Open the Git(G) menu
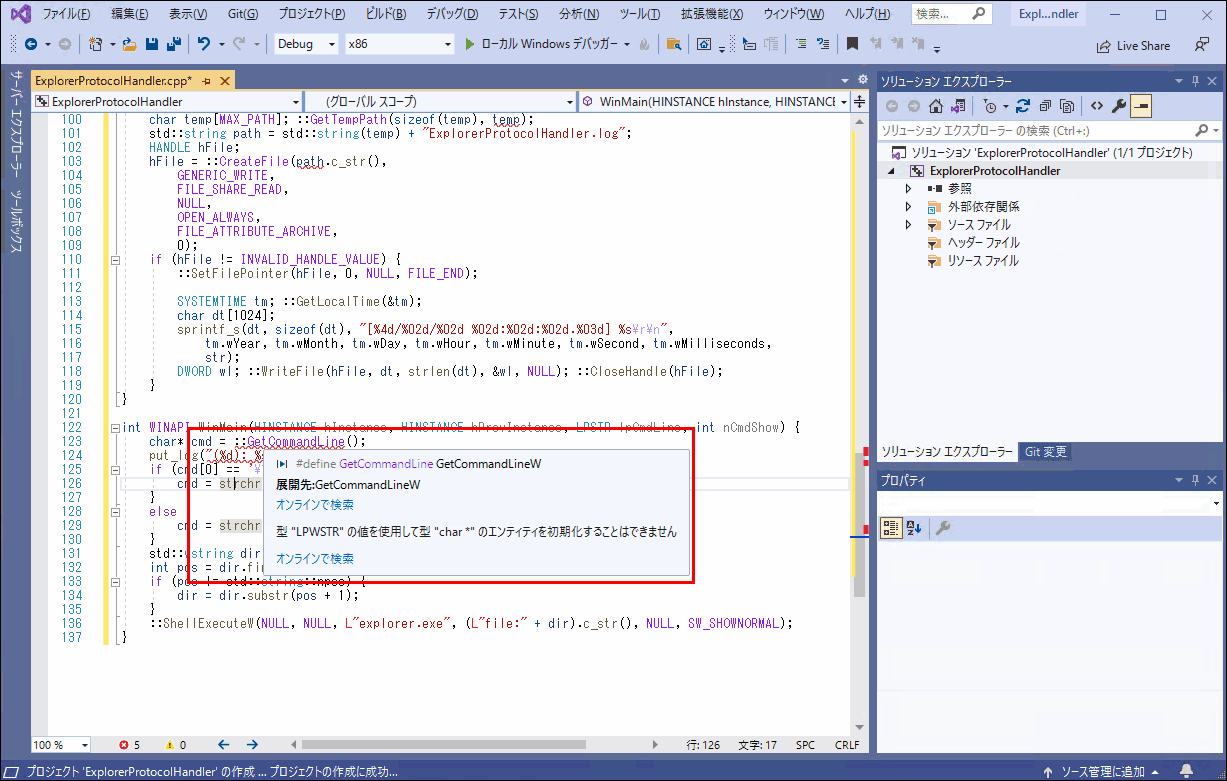The width and height of the screenshot is (1227, 781). [x=241, y=14]
